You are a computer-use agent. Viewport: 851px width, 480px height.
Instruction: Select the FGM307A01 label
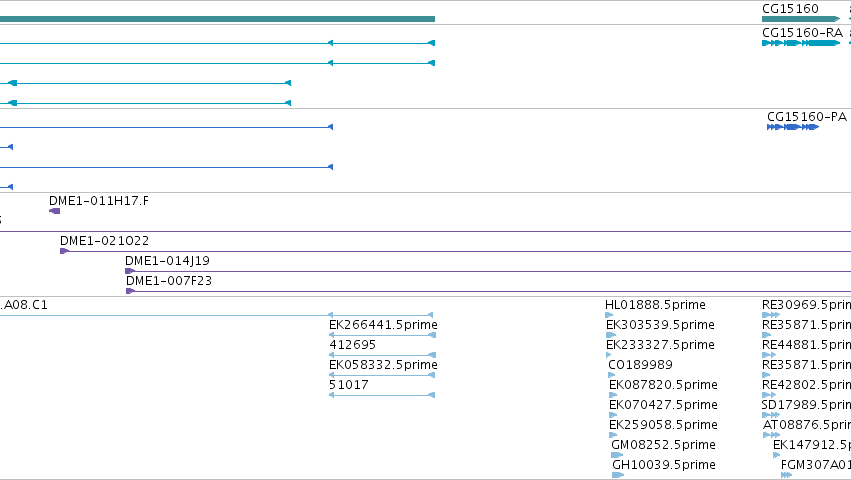pyautogui.click(x=816, y=465)
